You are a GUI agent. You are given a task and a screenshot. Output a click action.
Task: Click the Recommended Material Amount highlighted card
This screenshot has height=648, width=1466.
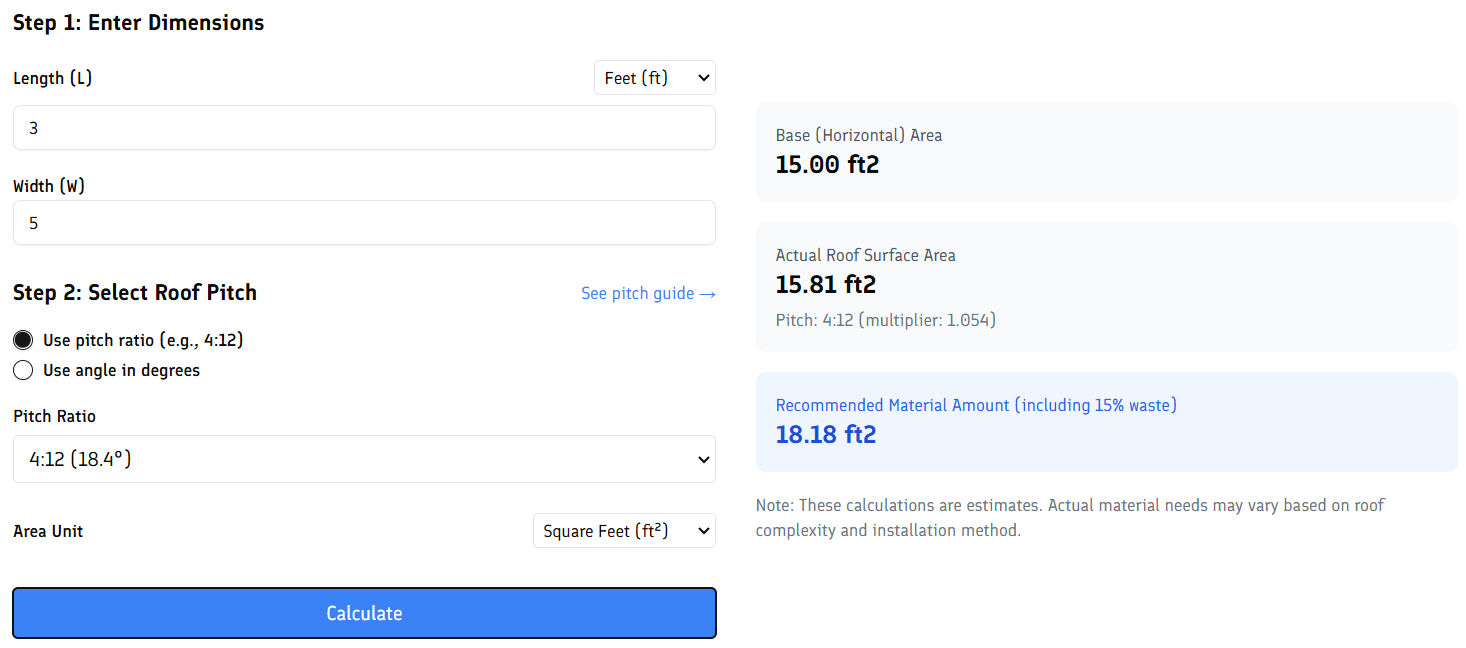click(1106, 420)
